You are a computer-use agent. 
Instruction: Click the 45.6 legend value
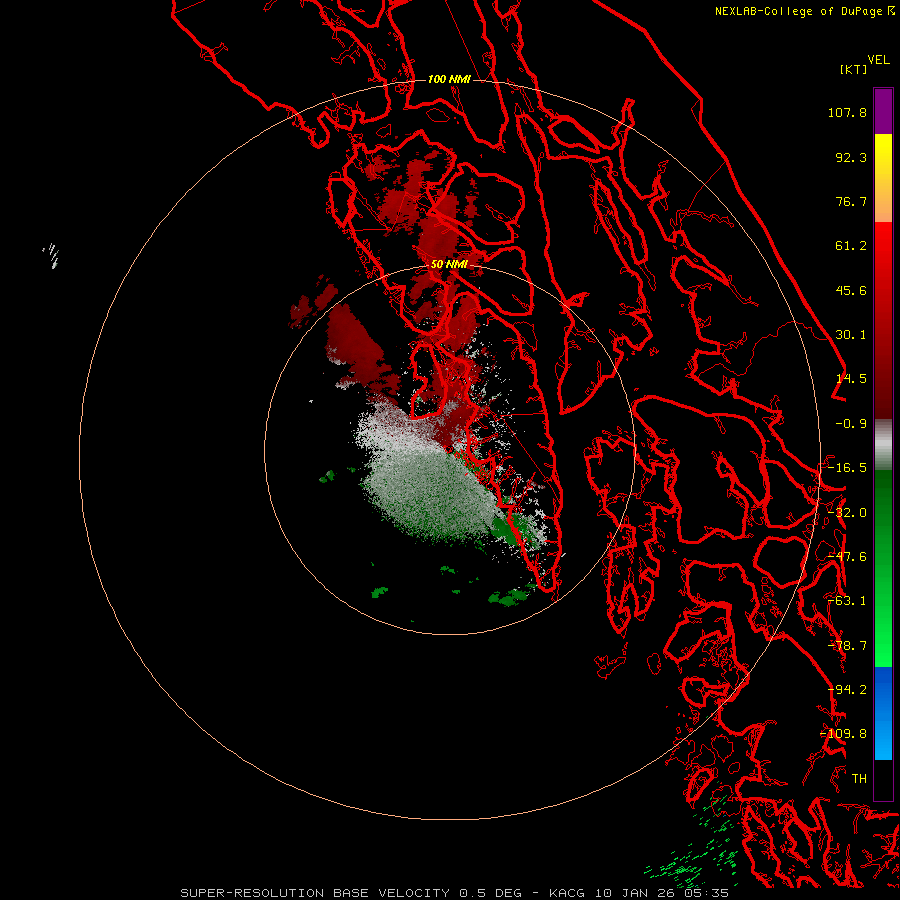click(851, 290)
